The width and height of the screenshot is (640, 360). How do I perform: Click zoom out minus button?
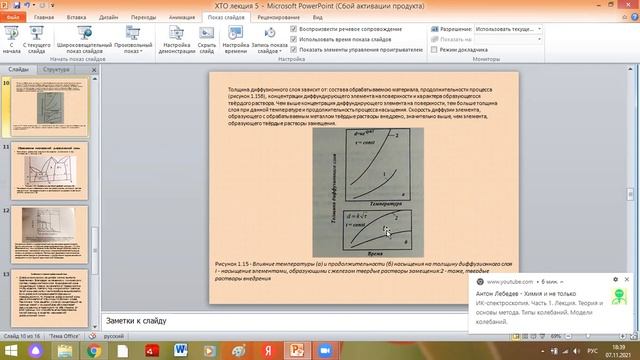pos(568,336)
